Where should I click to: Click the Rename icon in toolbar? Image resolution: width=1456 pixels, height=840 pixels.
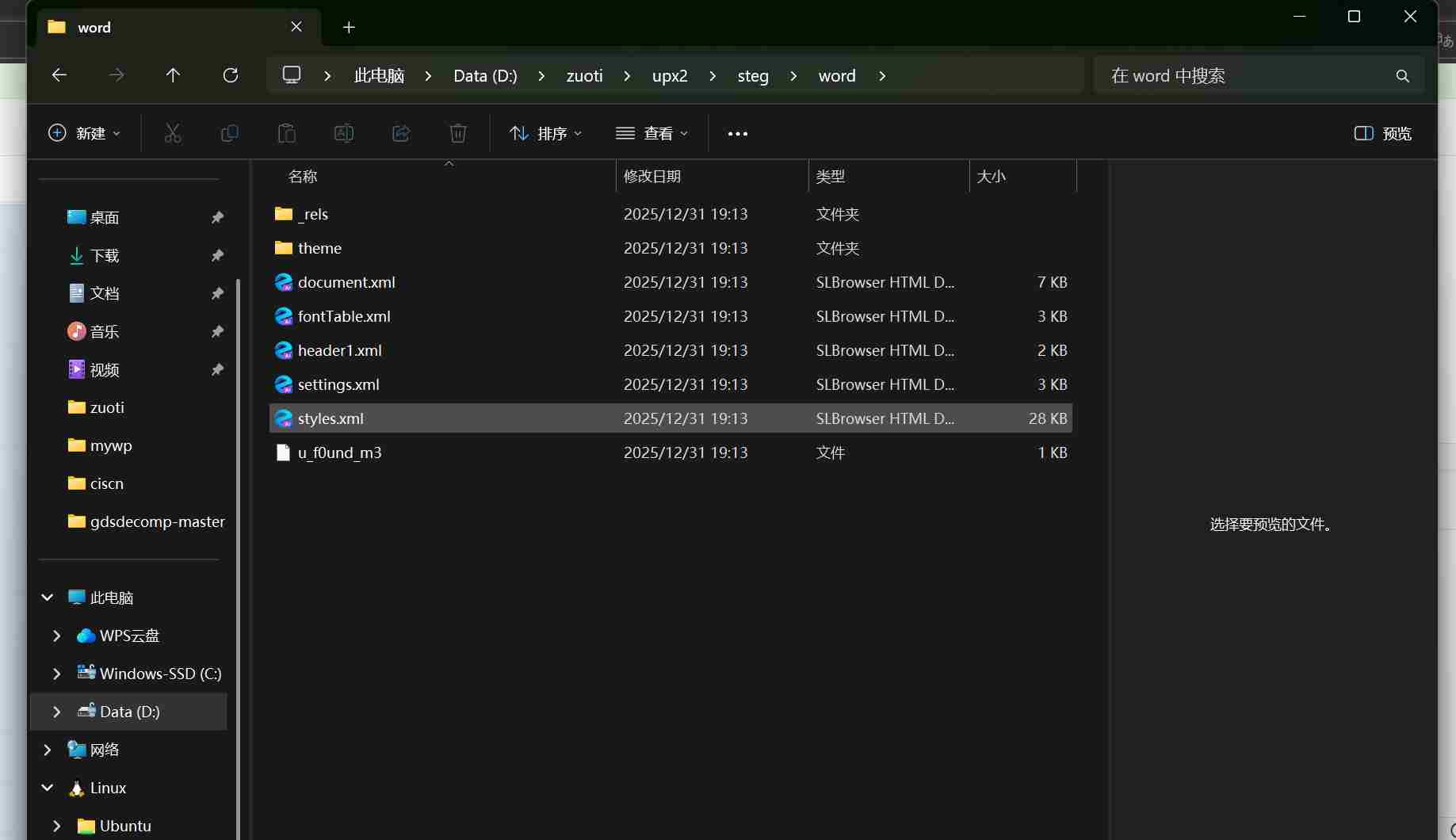(344, 133)
